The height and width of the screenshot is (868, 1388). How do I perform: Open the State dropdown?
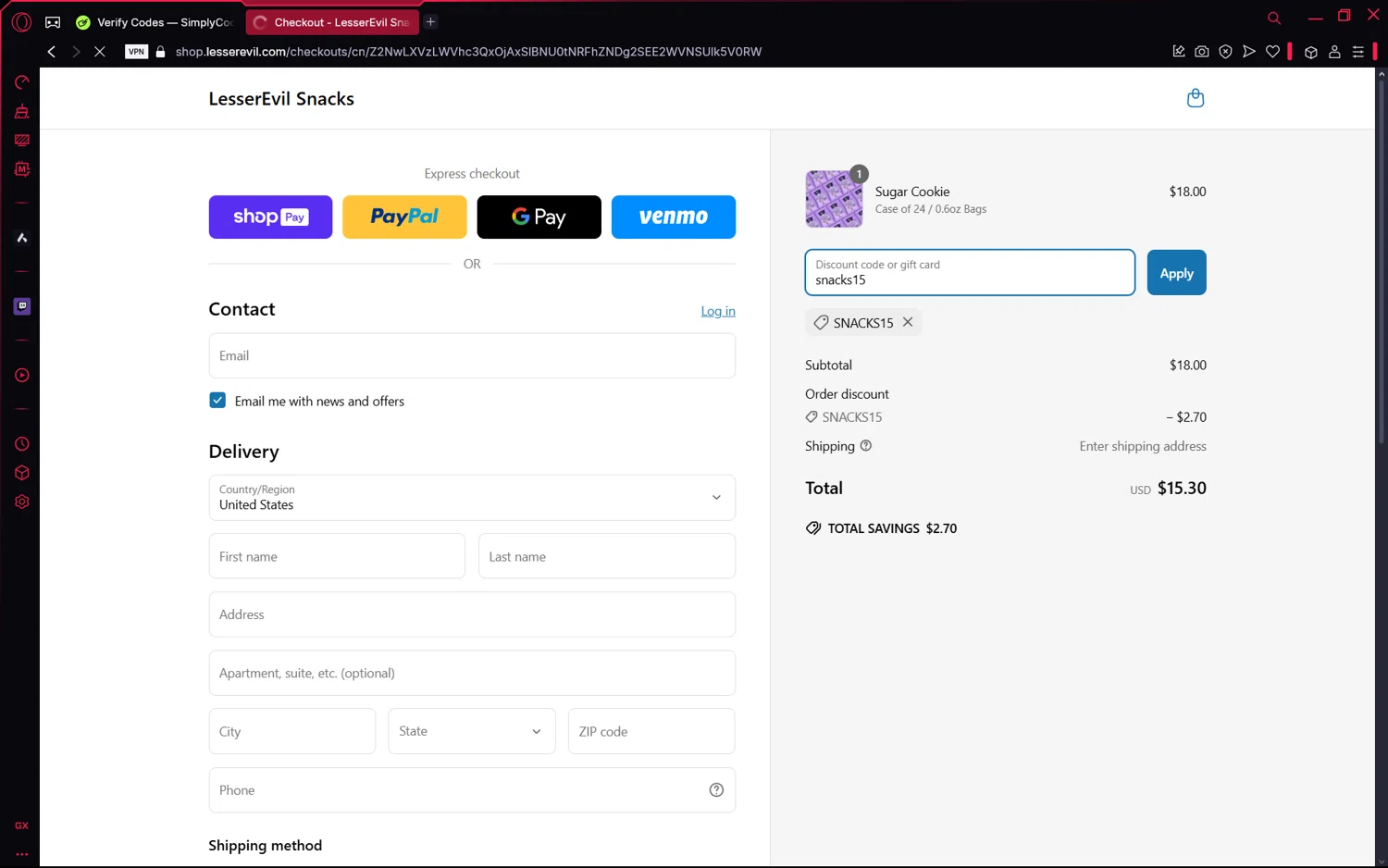472,731
